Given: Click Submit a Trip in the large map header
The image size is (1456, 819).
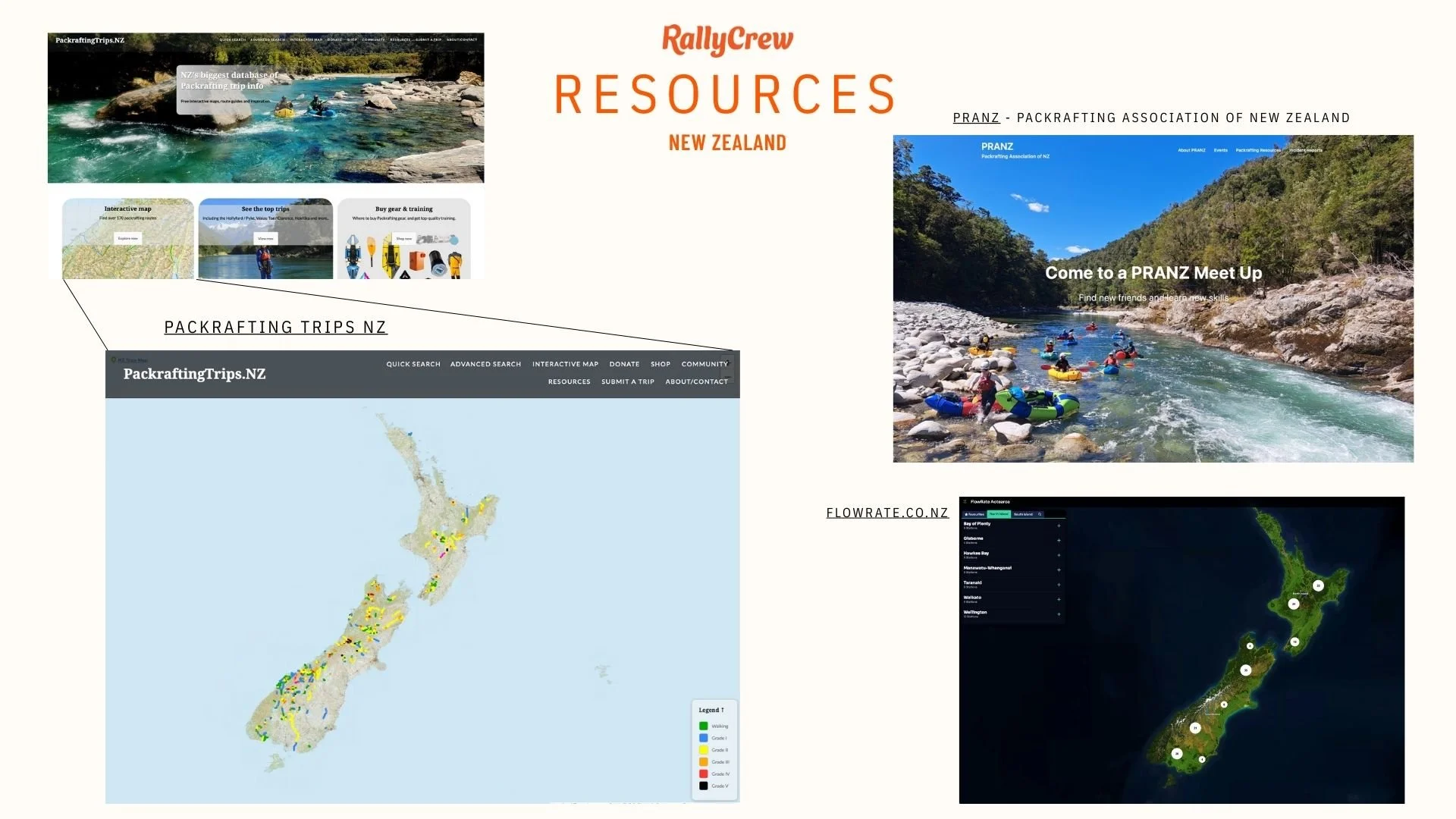Looking at the screenshot, I should [628, 381].
